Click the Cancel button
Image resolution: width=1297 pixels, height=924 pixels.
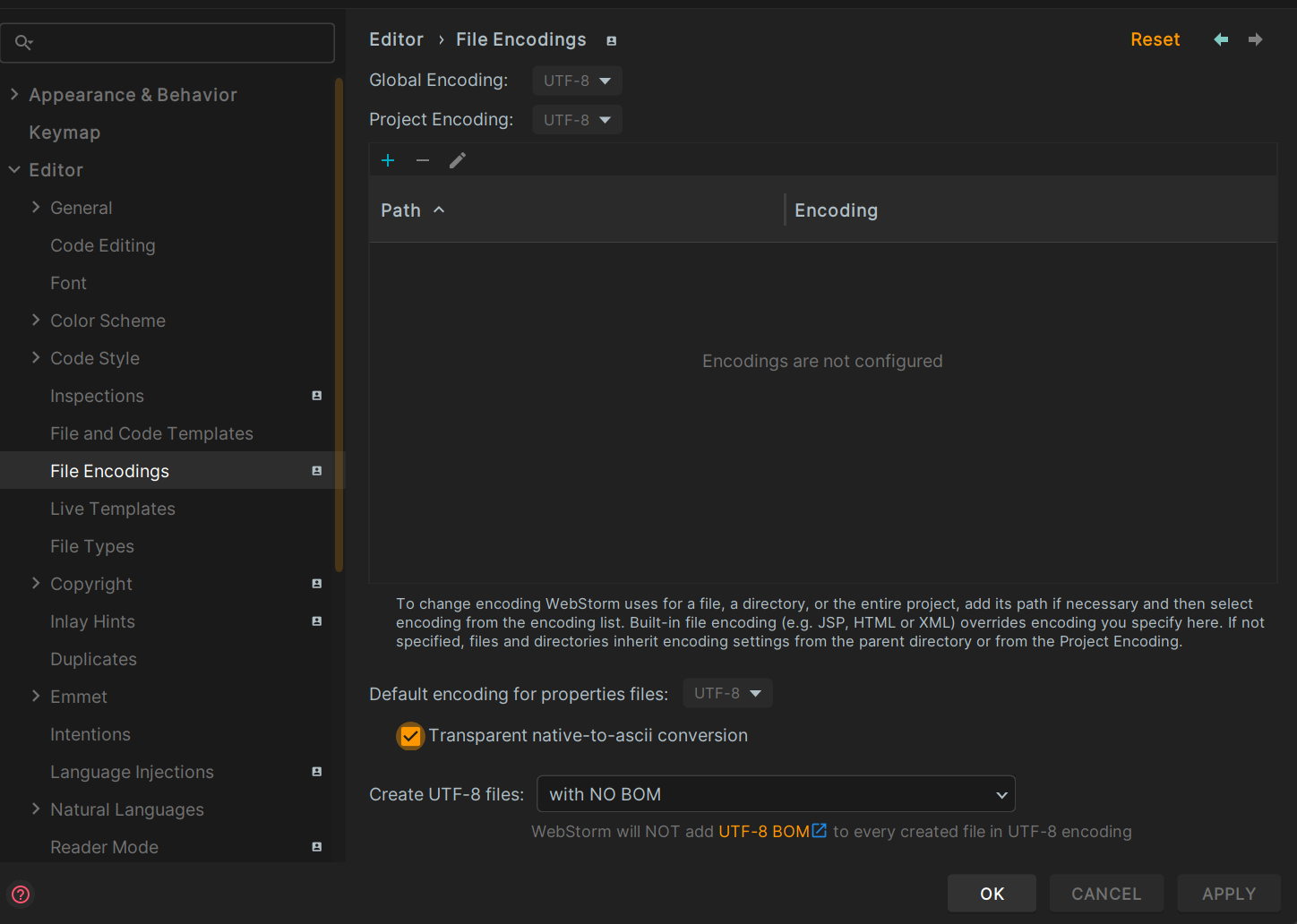pyautogui.click(x=1106, y=894)
